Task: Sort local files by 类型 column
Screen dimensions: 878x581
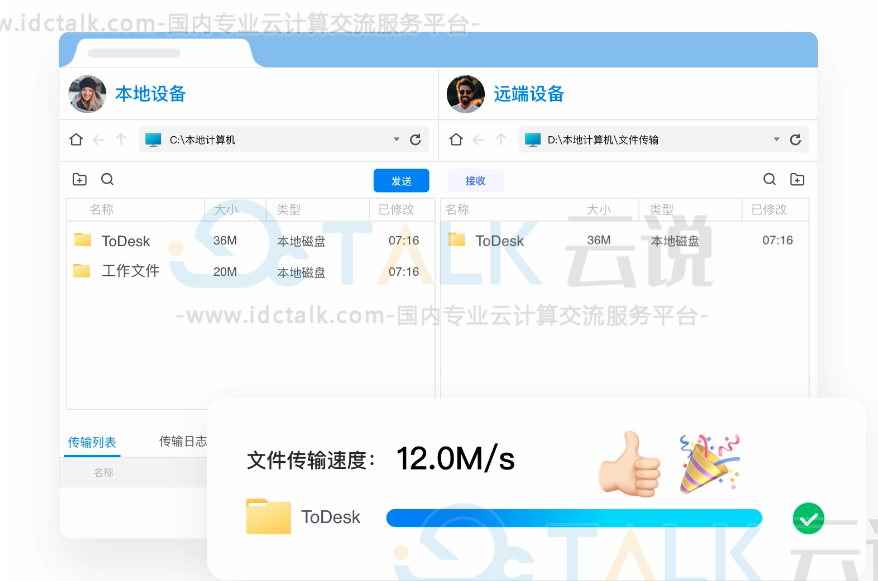Action: click(x=288, y=209)
